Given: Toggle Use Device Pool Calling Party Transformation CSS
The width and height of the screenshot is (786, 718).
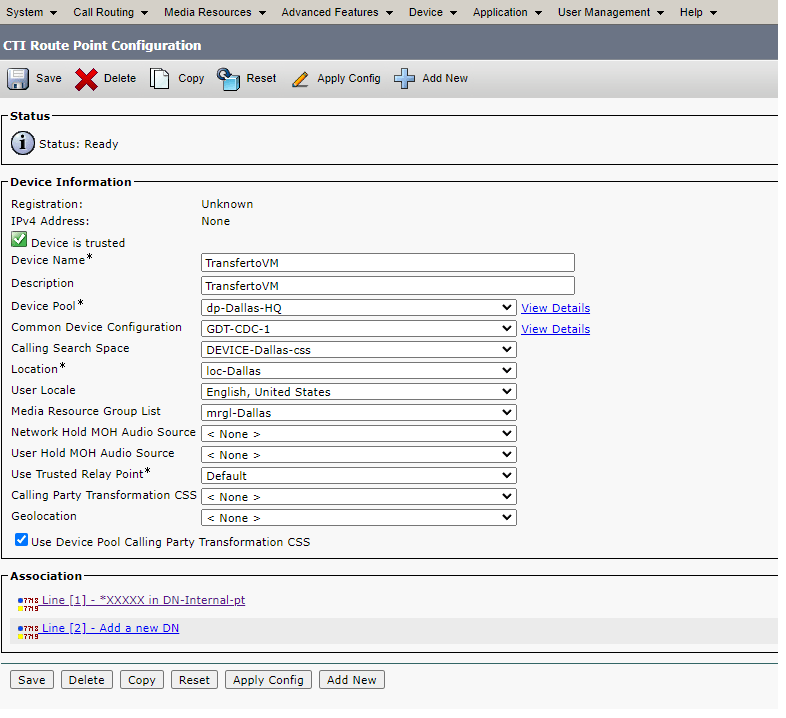Looking at the screenshot, I should tap(21, 540).
